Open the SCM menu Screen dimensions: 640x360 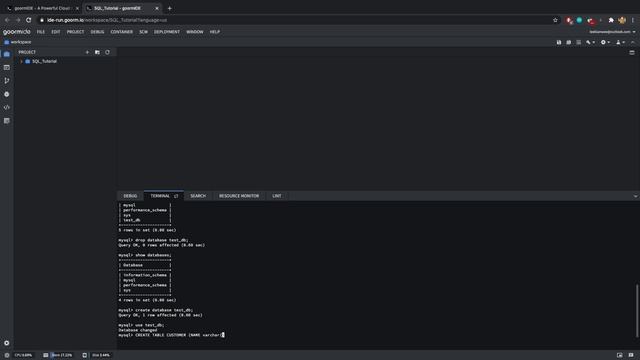(x=143, y=32)
